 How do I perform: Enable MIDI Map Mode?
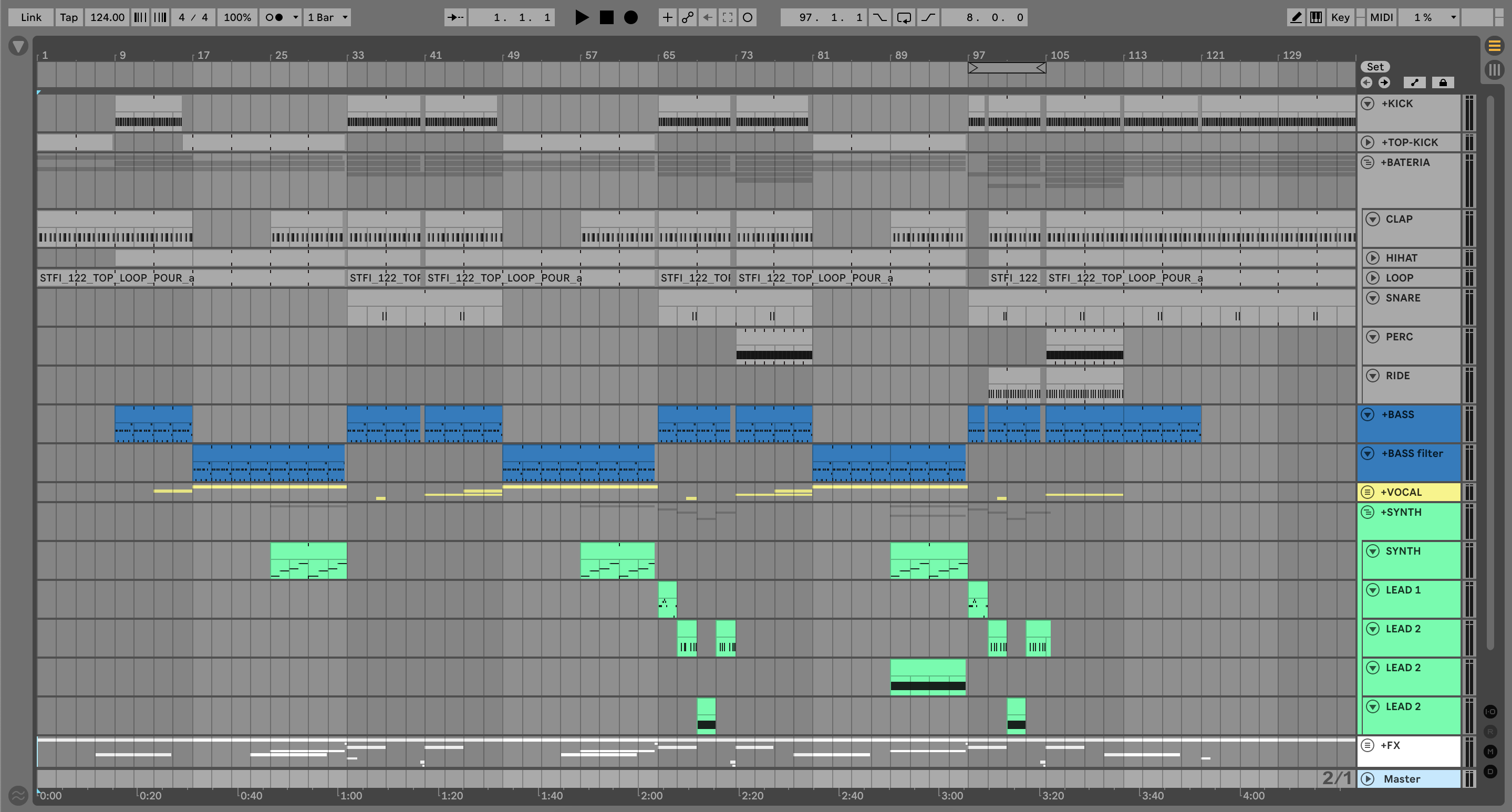pyautogui.click(x=1381, y=17)
